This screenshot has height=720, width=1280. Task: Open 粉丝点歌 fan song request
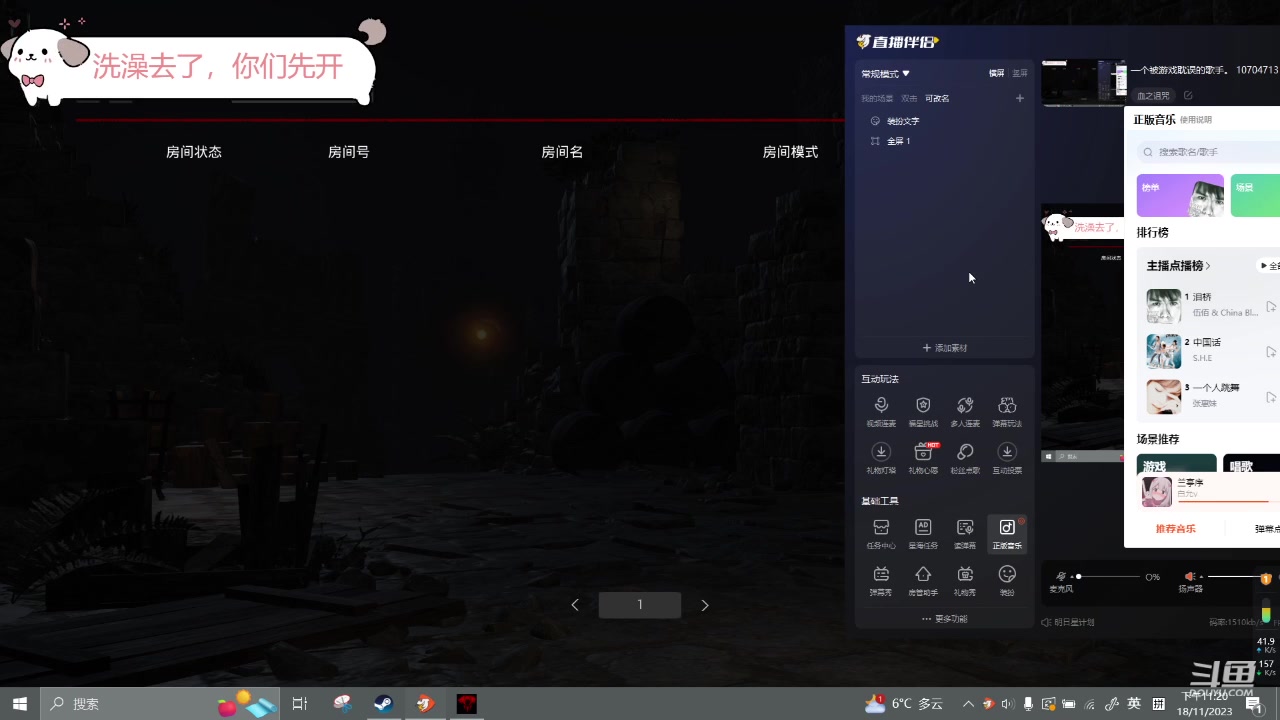(965, 458)
